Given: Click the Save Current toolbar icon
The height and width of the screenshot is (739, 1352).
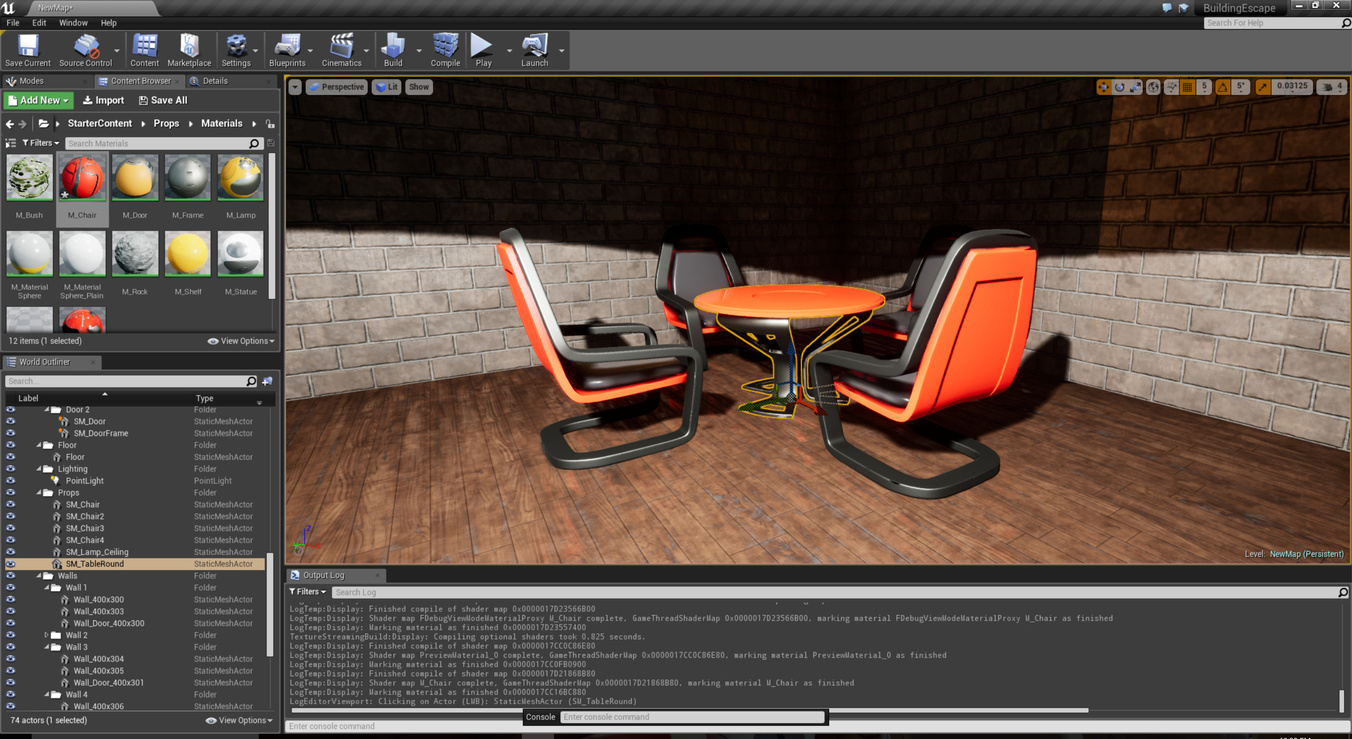Looking at the screenshot, I should coord(27,50).
